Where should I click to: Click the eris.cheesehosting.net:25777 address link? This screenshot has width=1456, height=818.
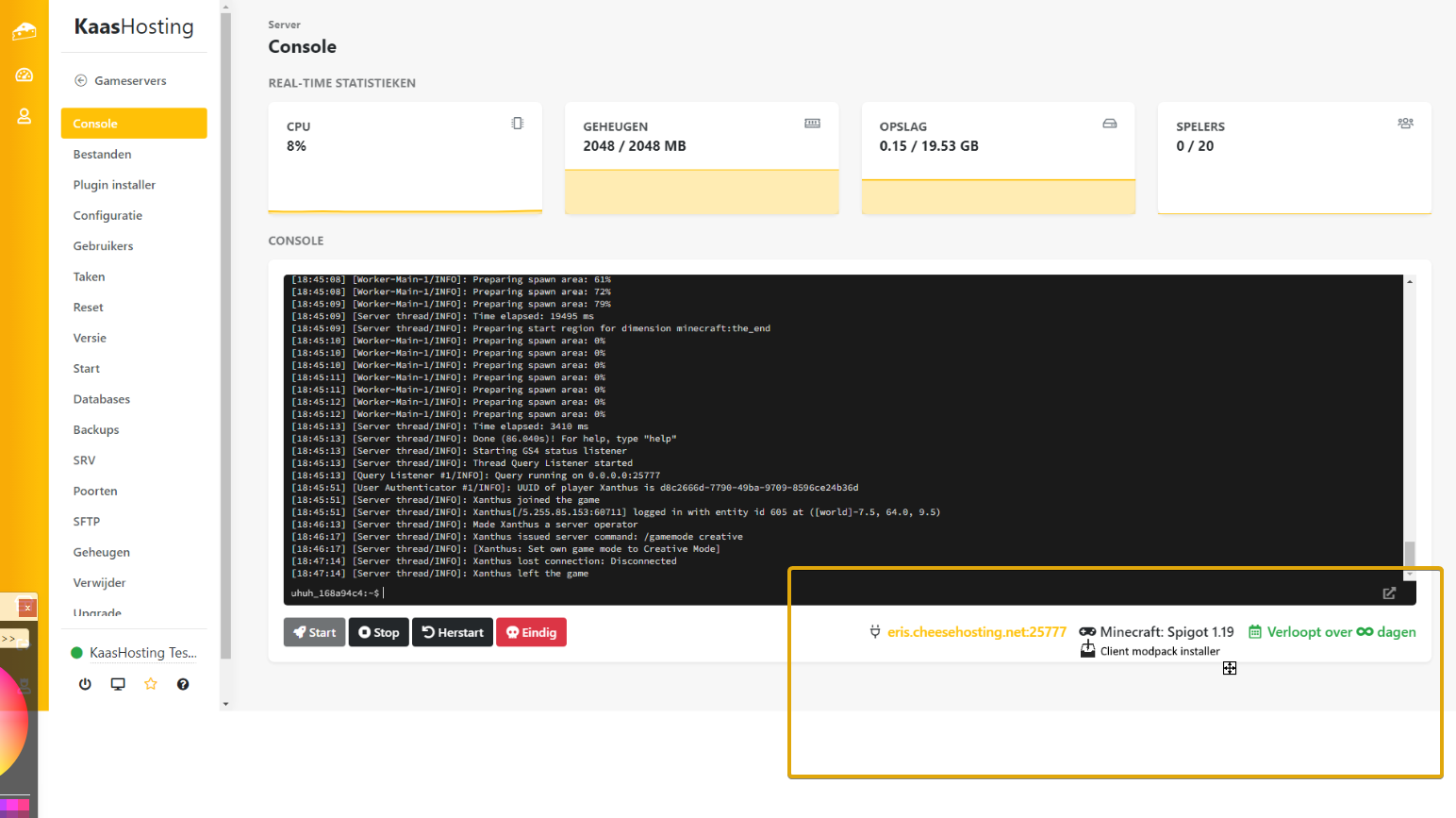(977, 632)
